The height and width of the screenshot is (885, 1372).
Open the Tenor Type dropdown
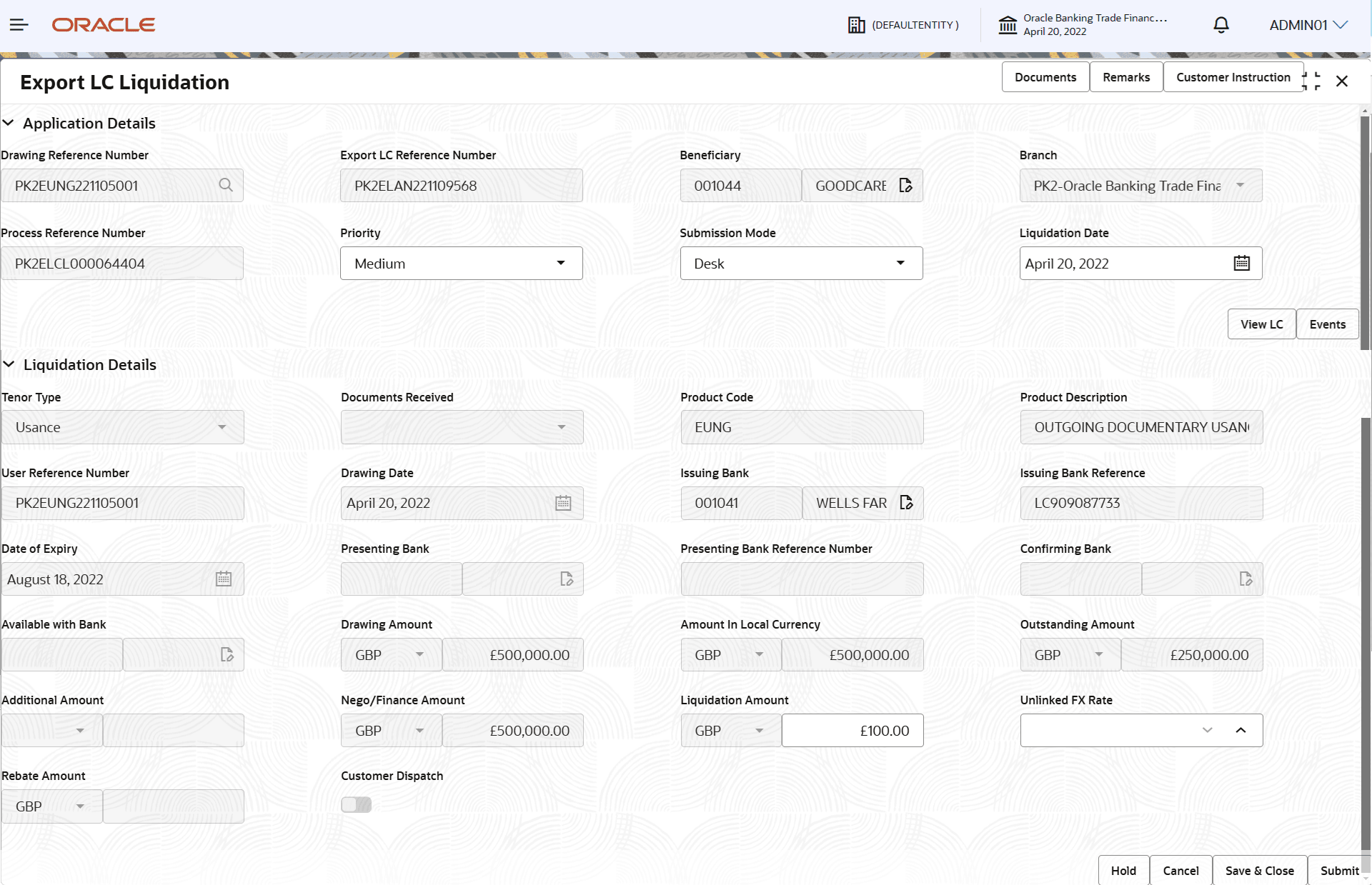(222, 426)
